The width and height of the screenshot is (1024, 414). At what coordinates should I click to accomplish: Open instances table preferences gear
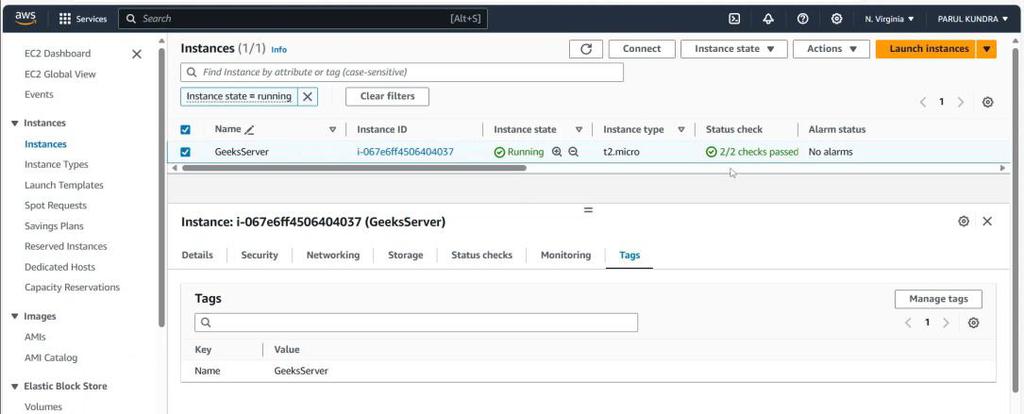[x=988, y=102]
